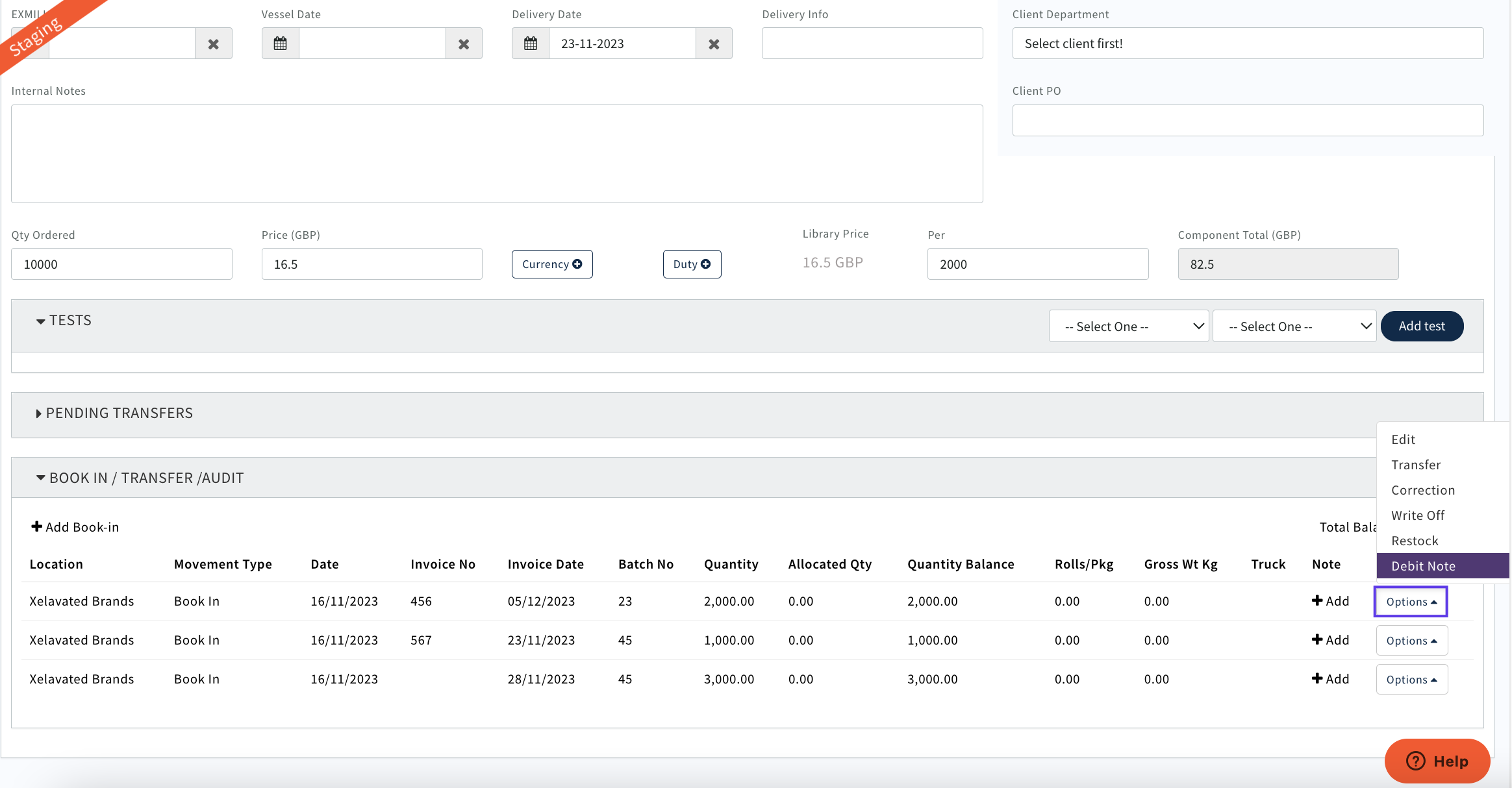Select Debit Note from options menu
1512x788 pixels.
(x=1423, y=566)
